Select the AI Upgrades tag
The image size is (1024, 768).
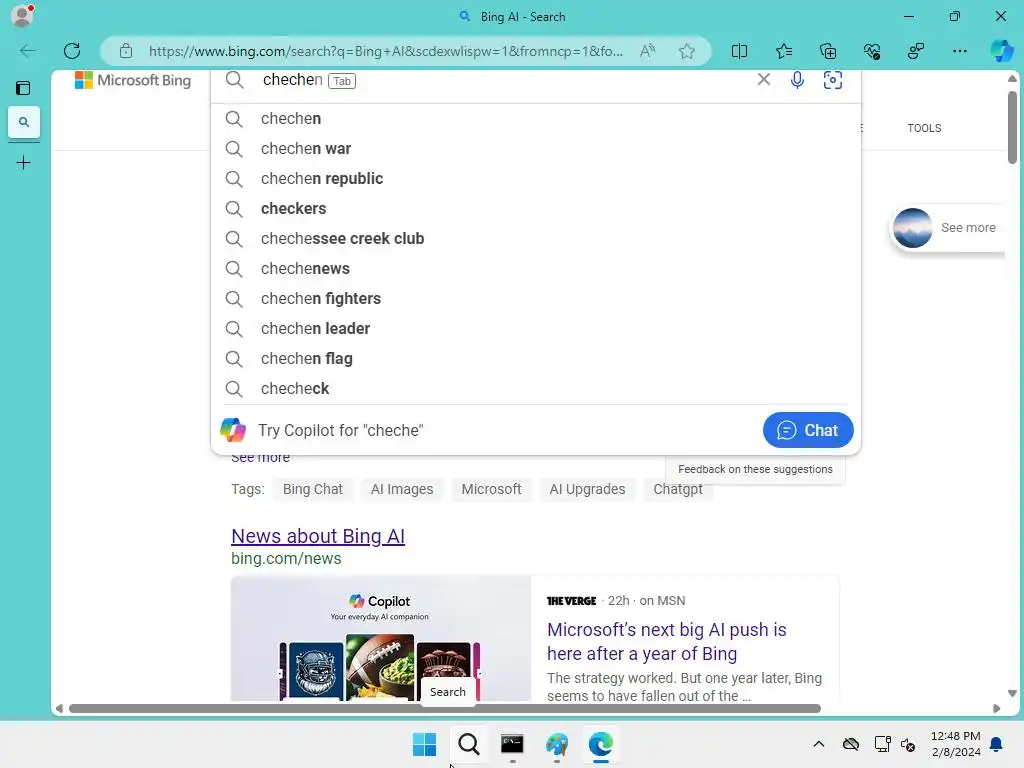[x=587, y=489]
